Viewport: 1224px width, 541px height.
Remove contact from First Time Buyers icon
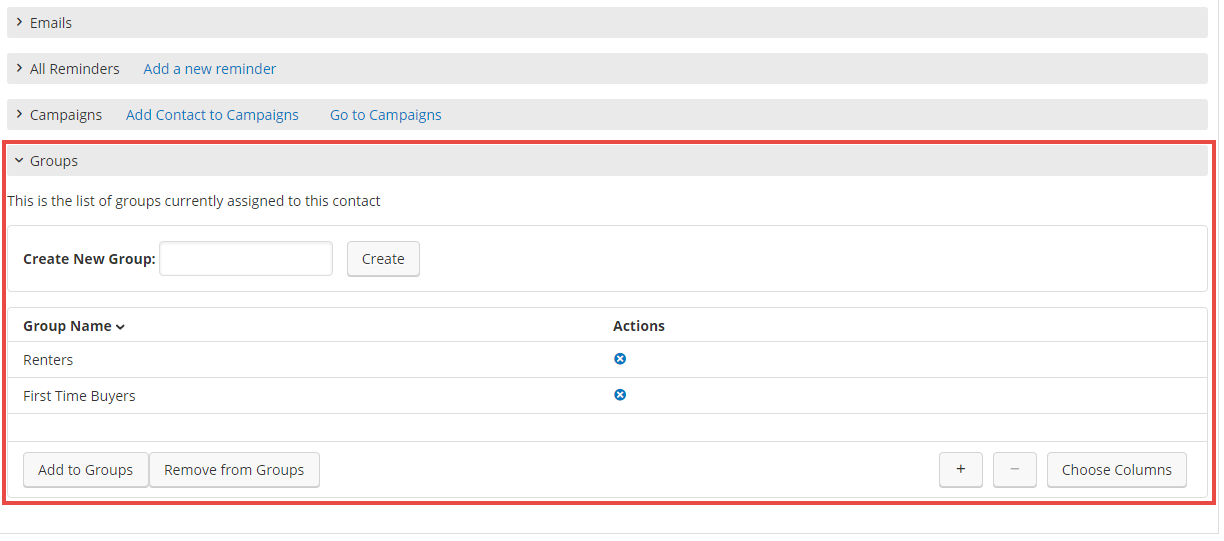tap(620, 395)
